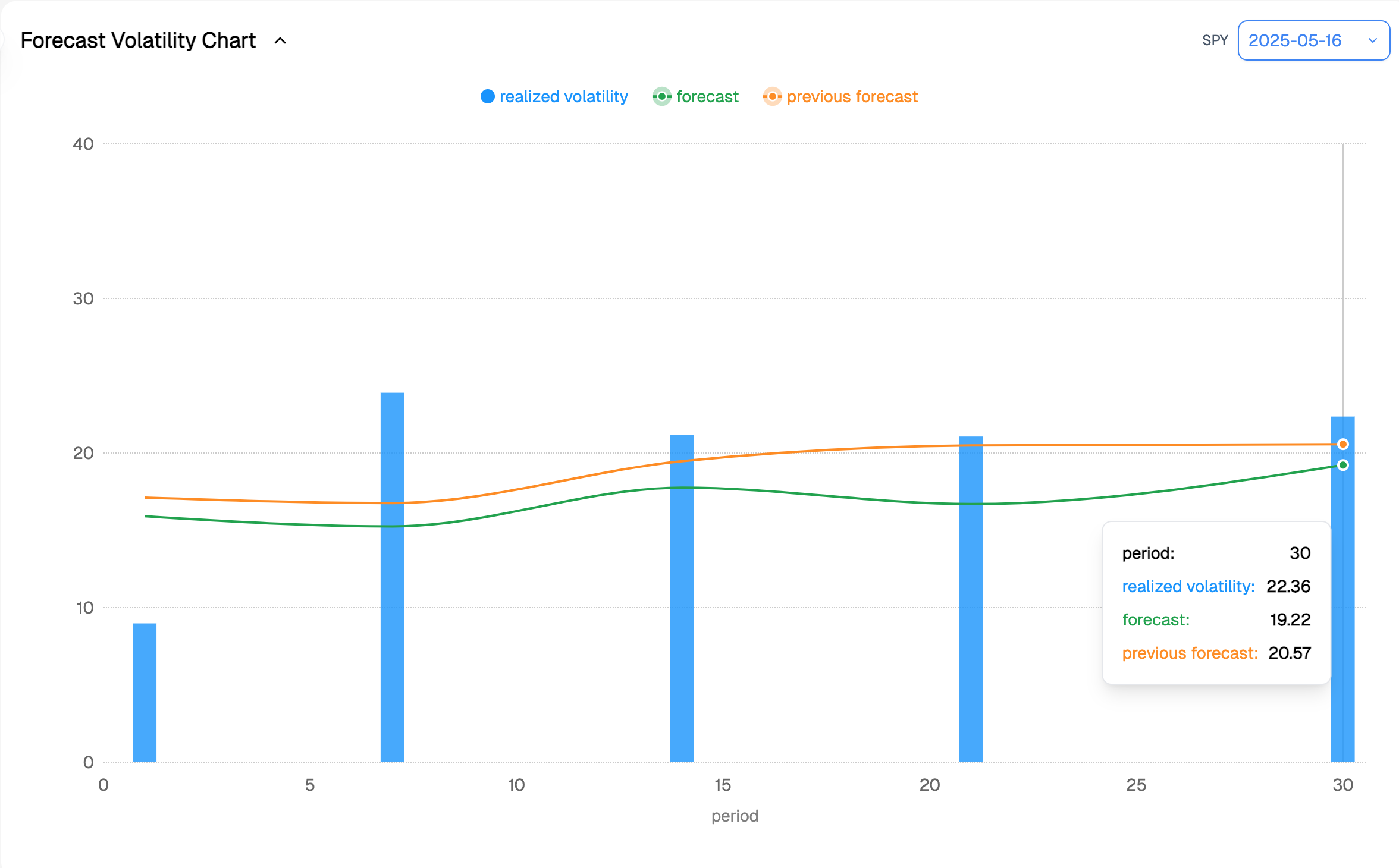Image resolution: width=1399 pixels, height=868 pixels.
Task: Click the tallest blue bar near period 7
Action: pyautogui.click(x=392, y=595)
